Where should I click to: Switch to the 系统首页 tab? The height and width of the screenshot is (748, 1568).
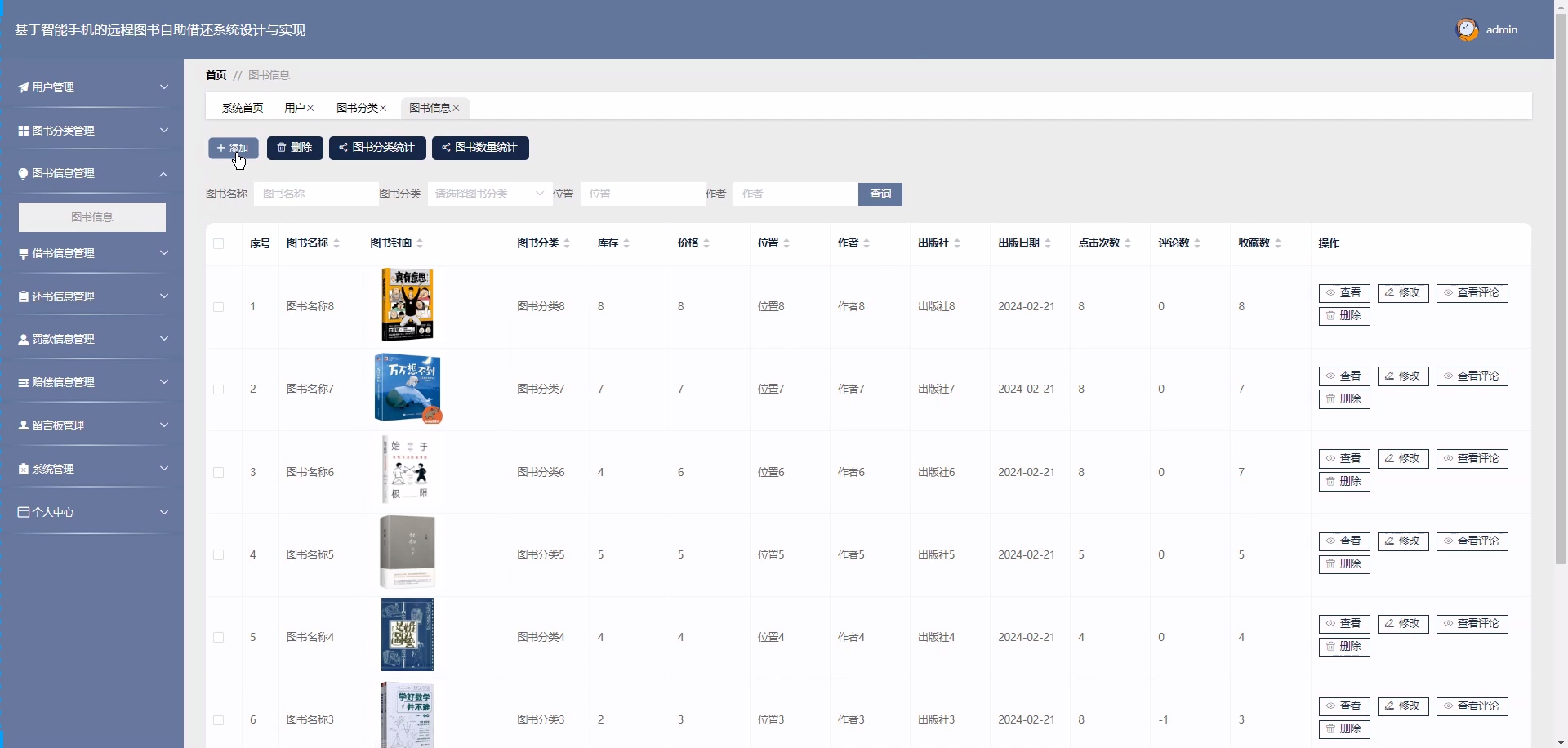(x=243, y=108)
